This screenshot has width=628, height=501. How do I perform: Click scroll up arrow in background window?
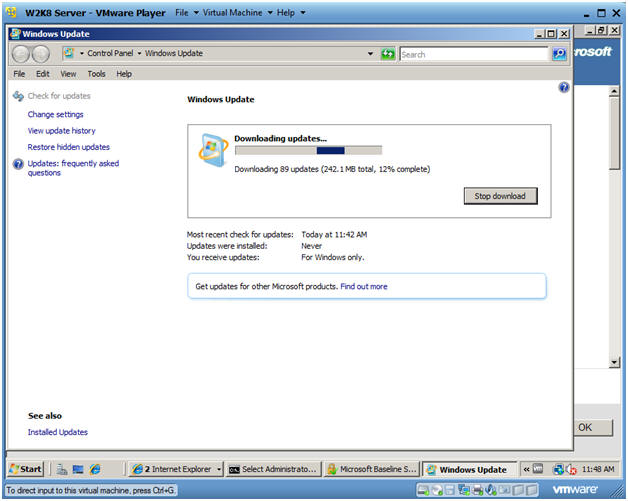pos(614,91)
